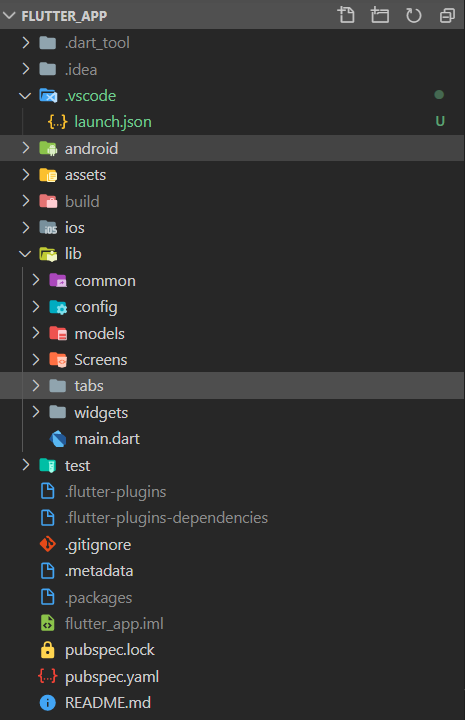Click the Android folder icon
Screen dimensions: 465x720
click(x=48, y=148)
